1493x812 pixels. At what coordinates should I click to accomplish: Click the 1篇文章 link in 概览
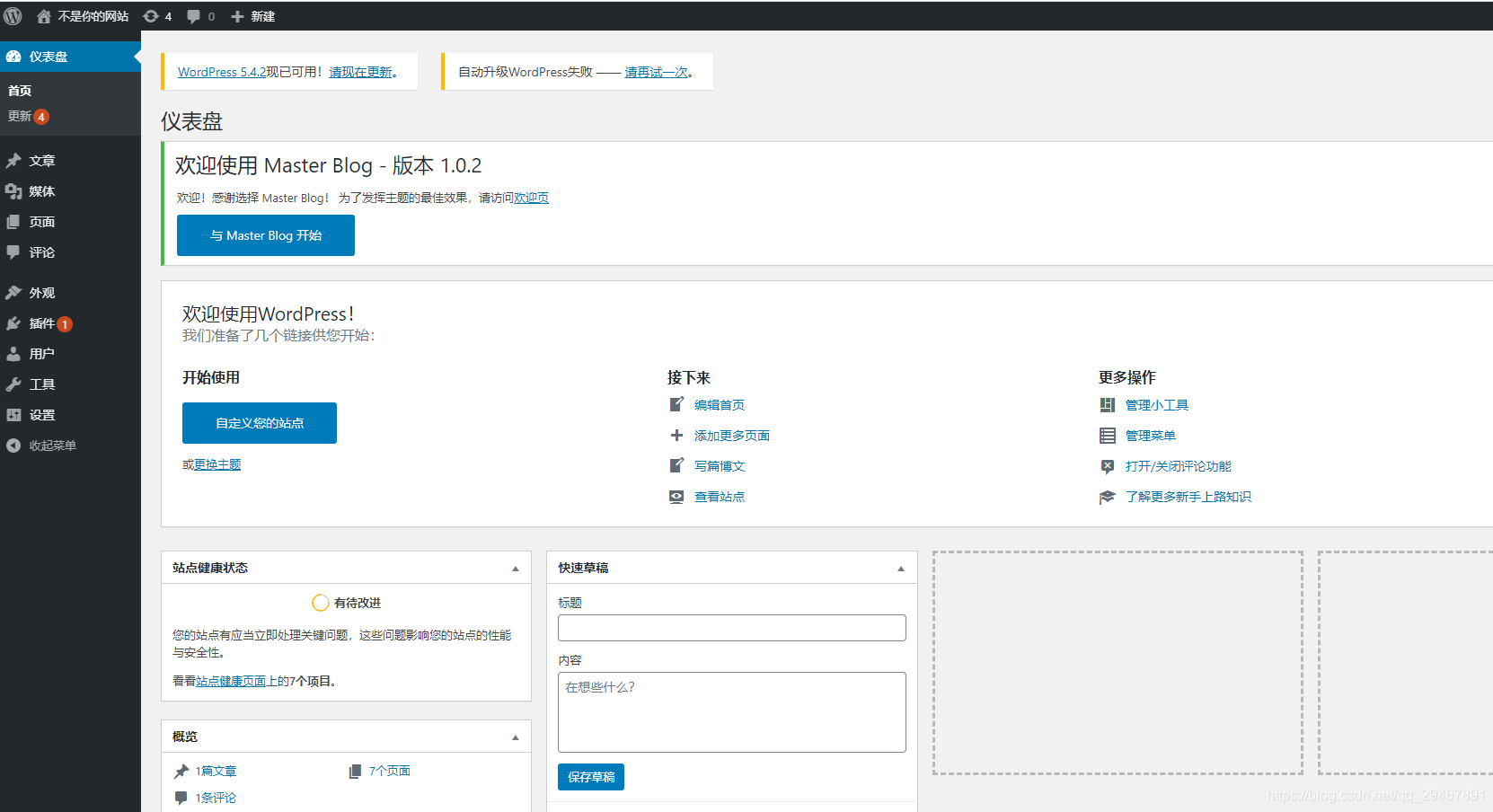(216, 771)
